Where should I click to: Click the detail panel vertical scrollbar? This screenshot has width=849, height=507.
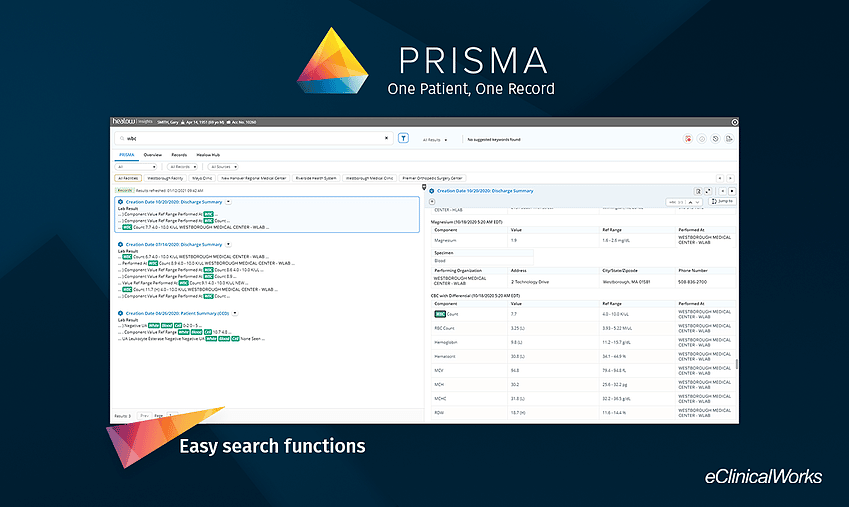tap(737, 363)
